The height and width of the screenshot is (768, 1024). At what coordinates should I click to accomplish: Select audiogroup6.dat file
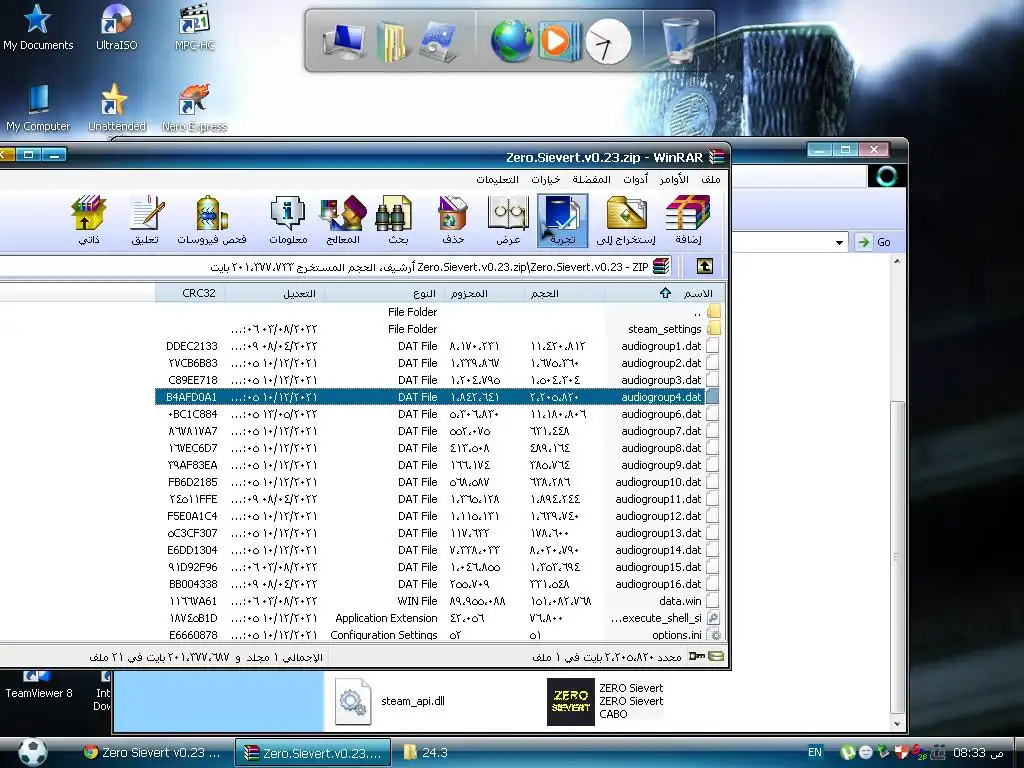(438, 413)
